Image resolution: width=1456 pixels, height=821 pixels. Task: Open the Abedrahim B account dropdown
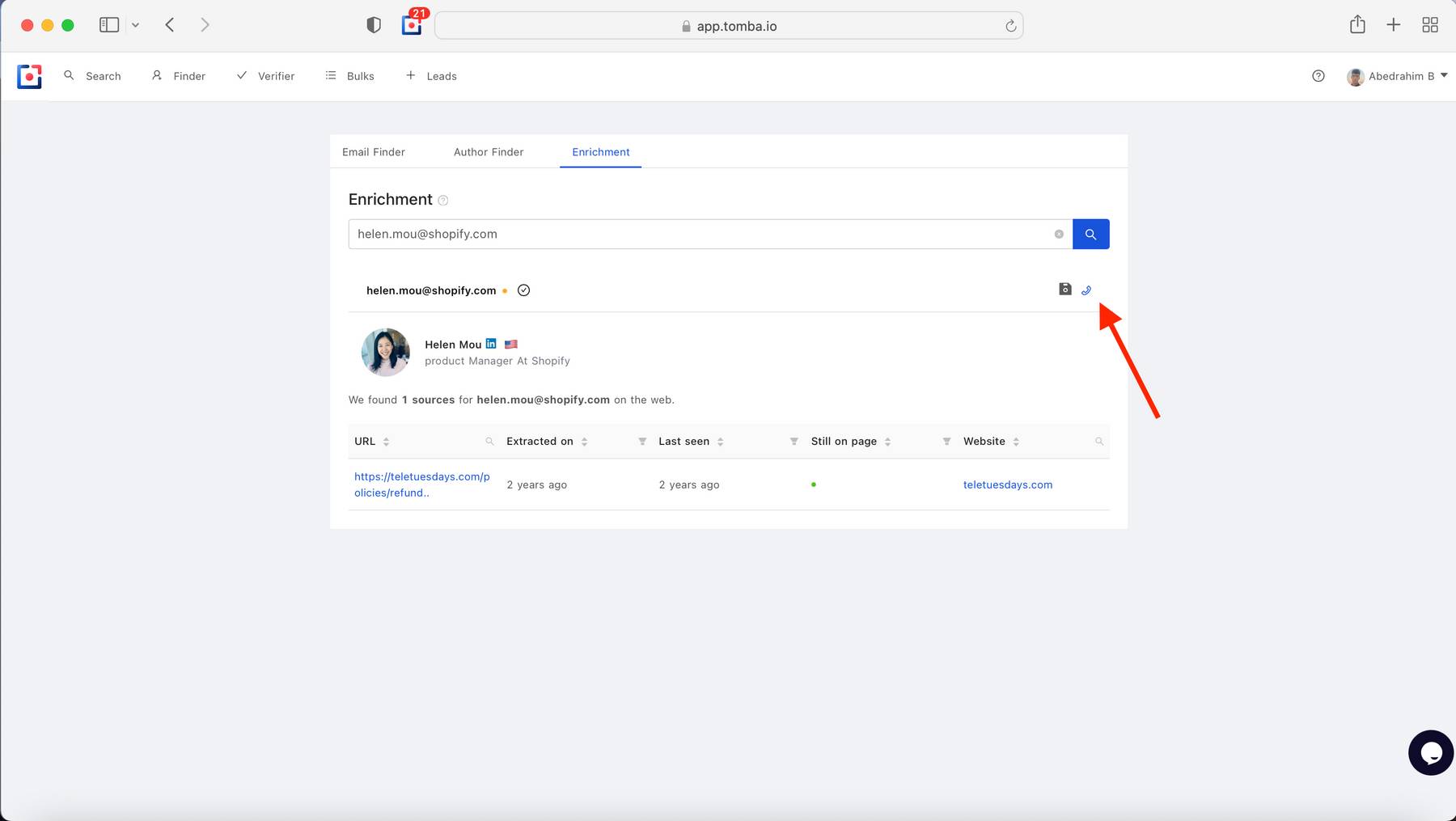point(1397,76)
